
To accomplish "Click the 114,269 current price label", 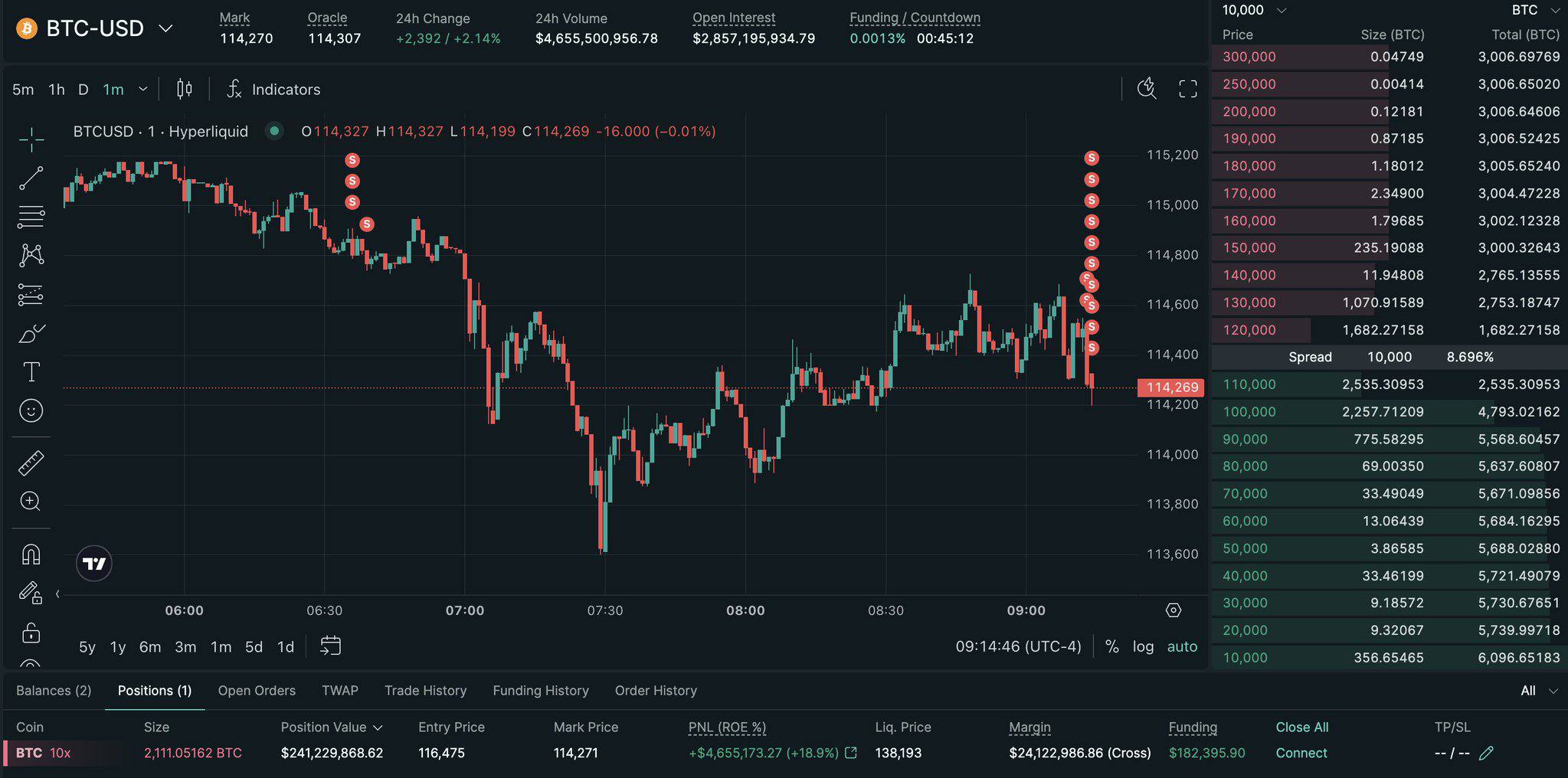I will click(1171, 387).
